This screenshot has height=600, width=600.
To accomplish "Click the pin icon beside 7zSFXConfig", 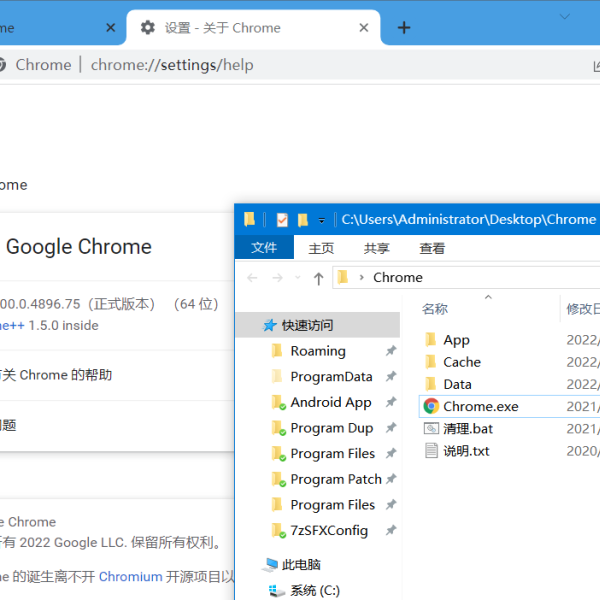I will pos(391,530).
